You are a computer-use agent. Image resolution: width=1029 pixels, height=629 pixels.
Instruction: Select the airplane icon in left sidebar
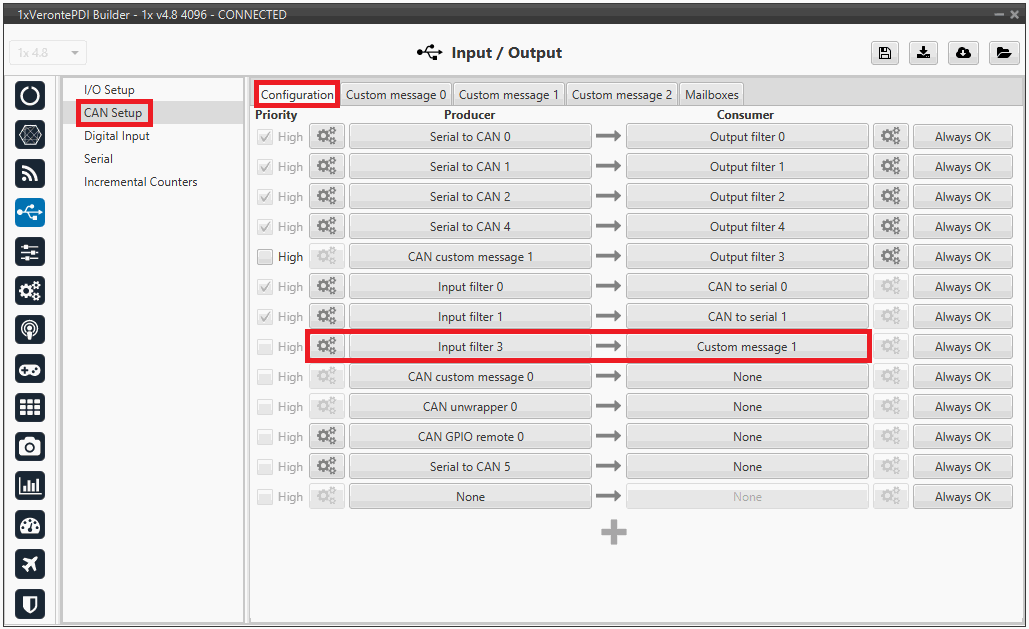coord(31,564)
